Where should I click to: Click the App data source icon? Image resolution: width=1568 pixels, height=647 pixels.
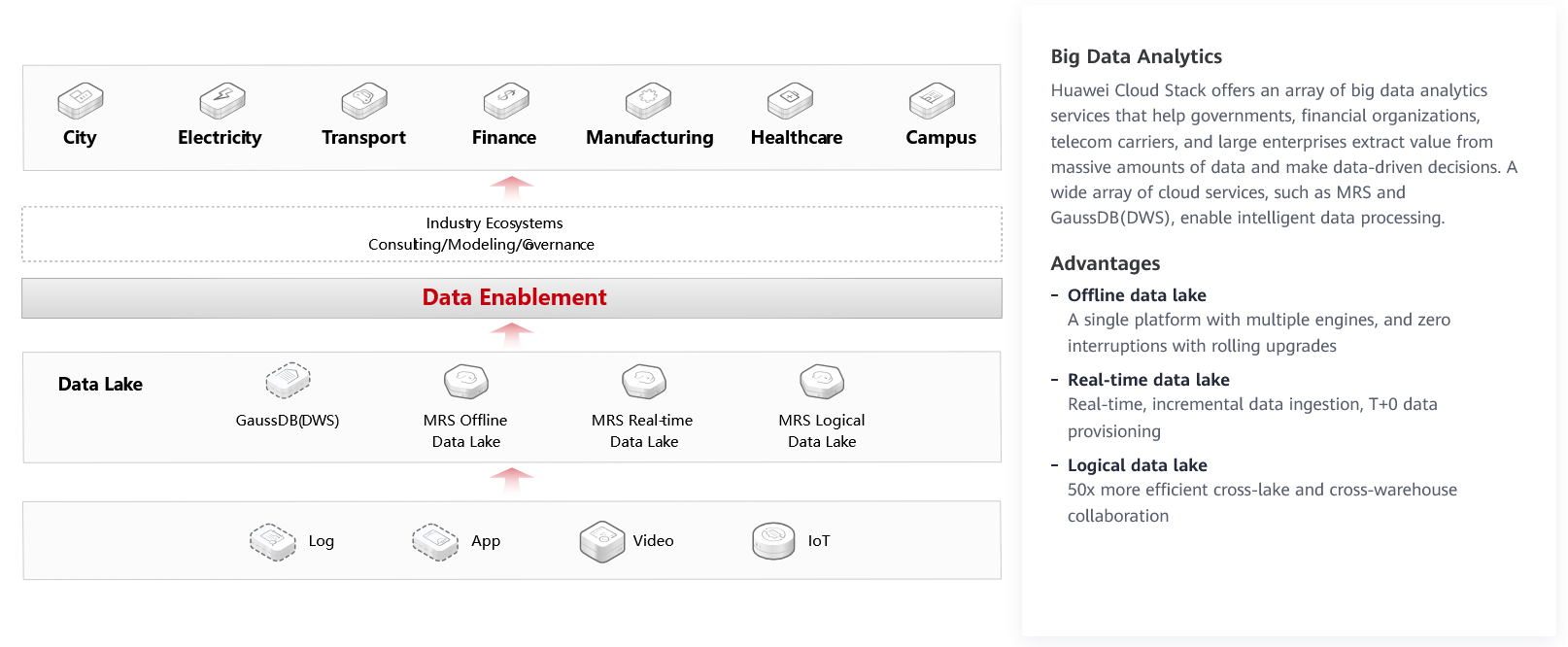click(x=435, y=541)
